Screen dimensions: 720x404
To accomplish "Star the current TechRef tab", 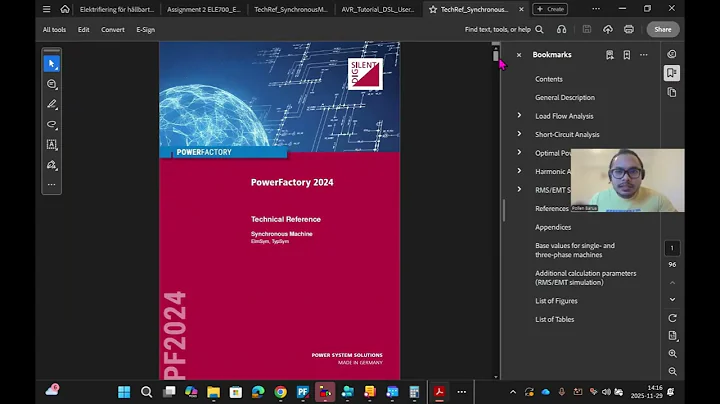I will pos(433,9).
